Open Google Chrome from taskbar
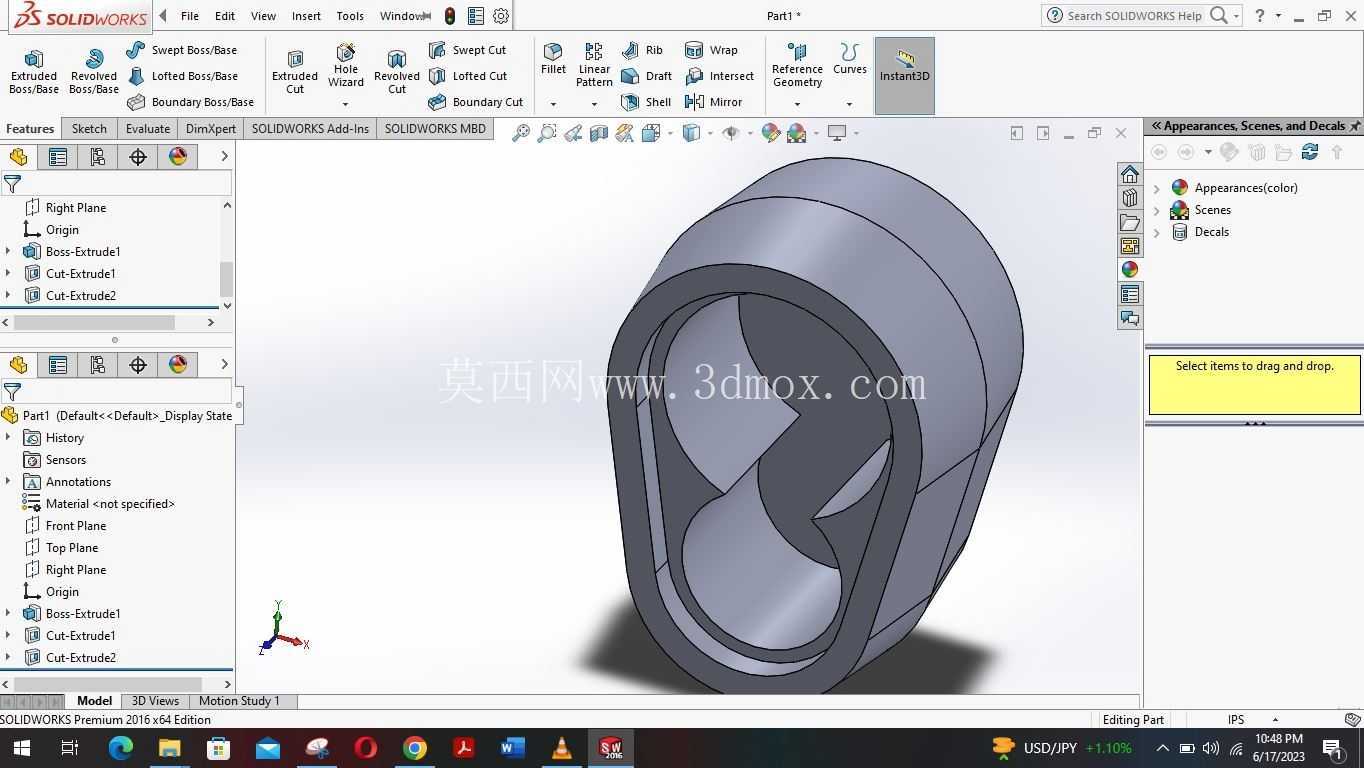1364x768 pixels. pos(415,748)
